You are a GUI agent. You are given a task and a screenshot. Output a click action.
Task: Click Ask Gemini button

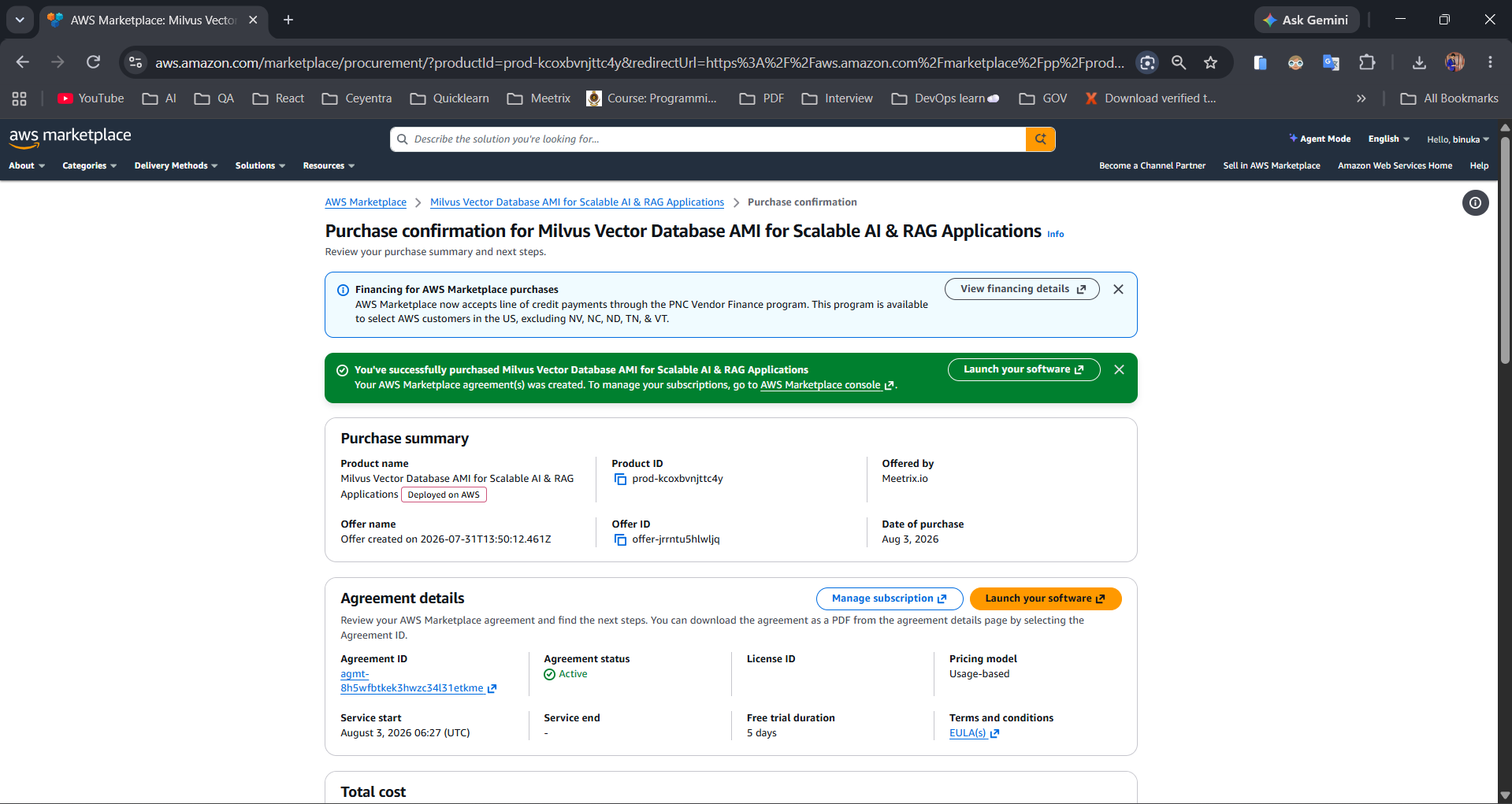pos(1306,20)
